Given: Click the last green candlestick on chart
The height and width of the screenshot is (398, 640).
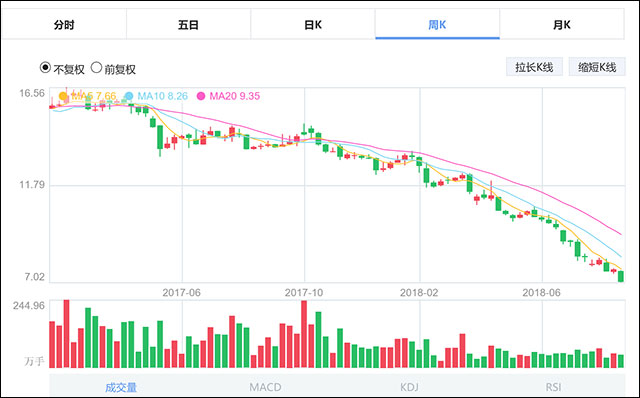Looking at the screenshot, I should coord(621,276).
